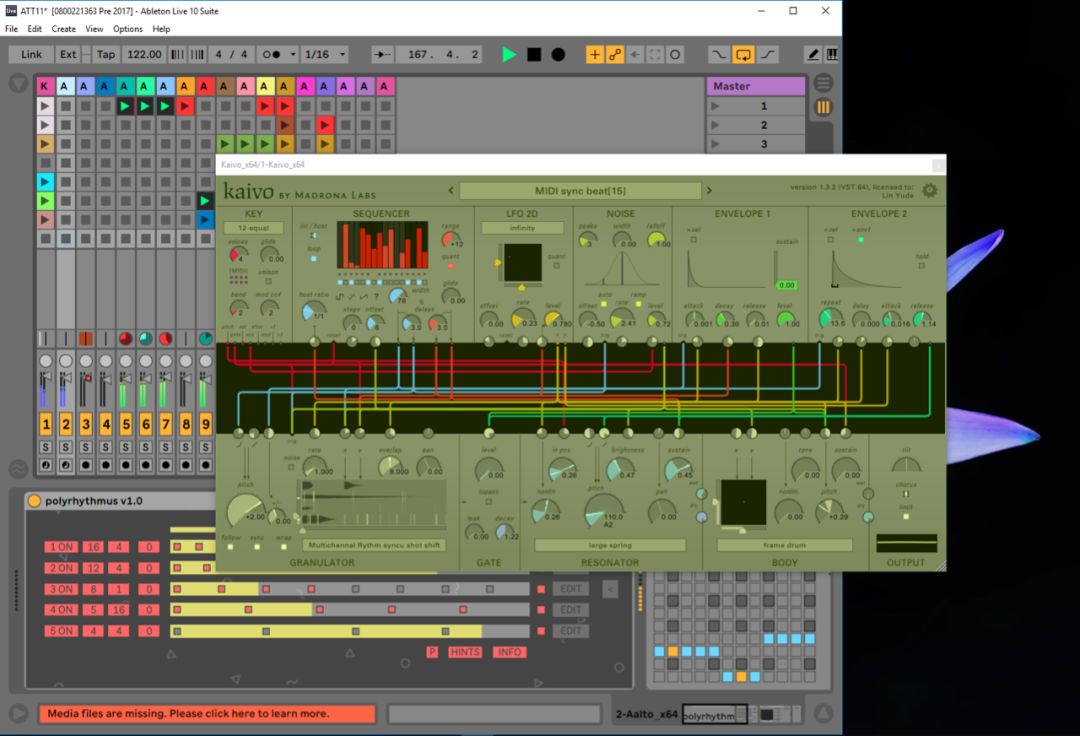Open the Create menu
1080x736 pixels.
(63, 29)
